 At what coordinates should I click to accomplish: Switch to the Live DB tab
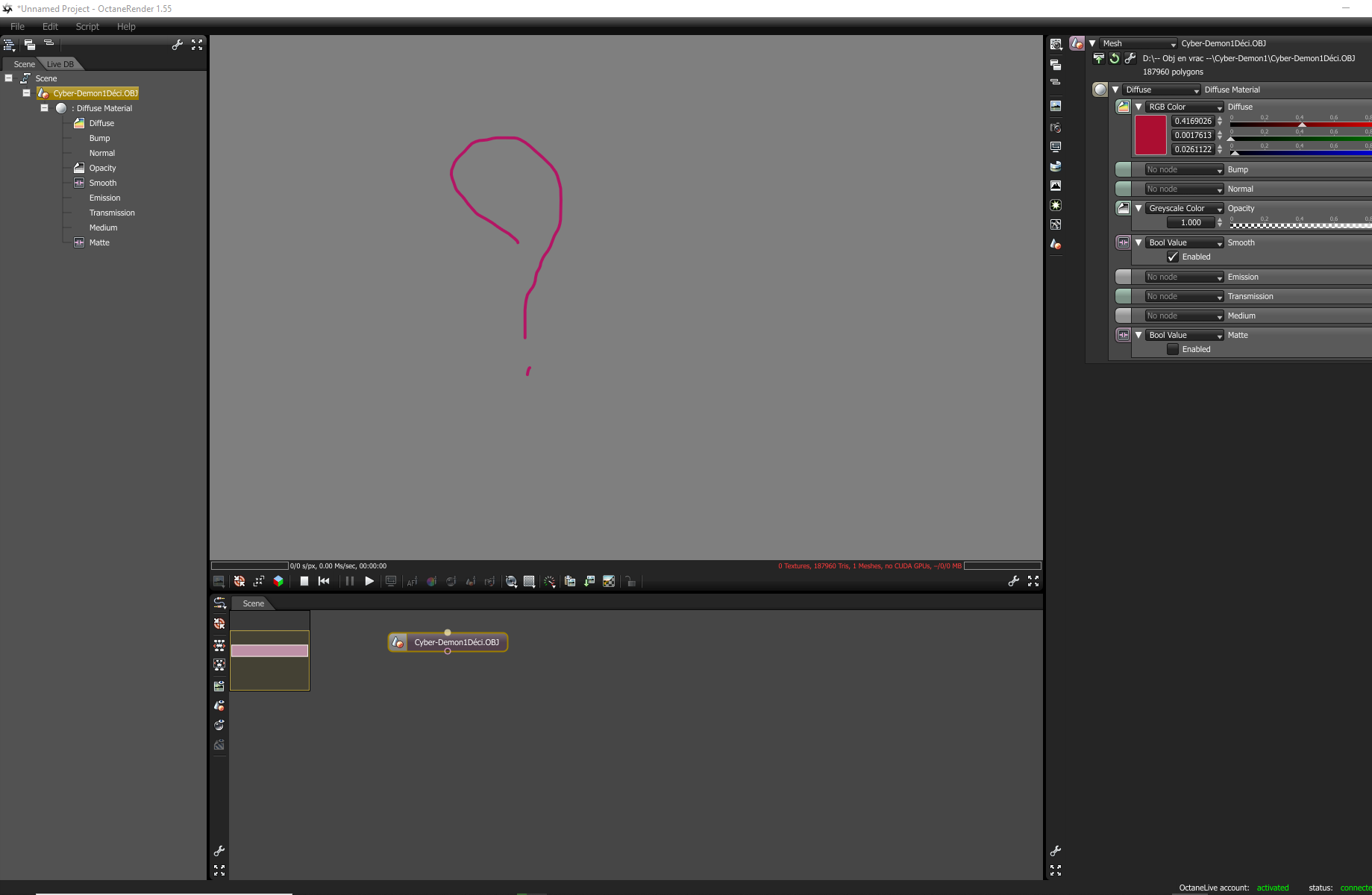click(60, 64)
